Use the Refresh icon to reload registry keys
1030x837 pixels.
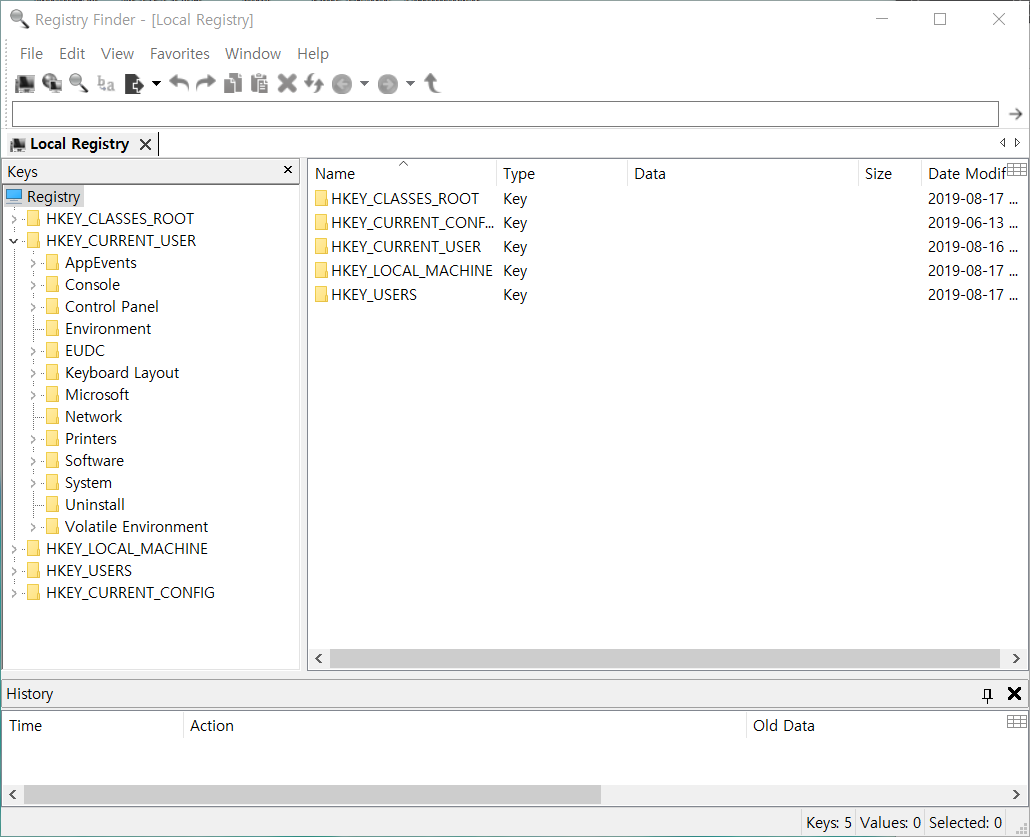313,83
